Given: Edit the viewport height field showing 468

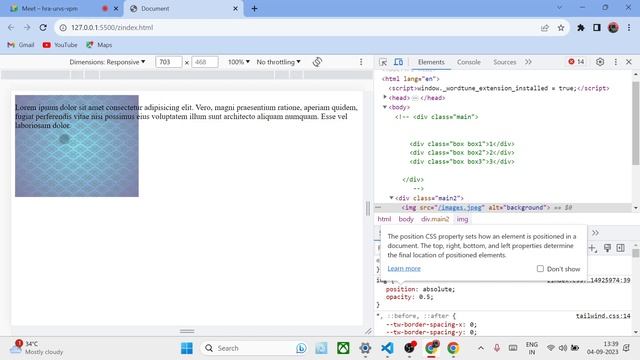Looking at the screenshot, I should [x=204, y=62].
